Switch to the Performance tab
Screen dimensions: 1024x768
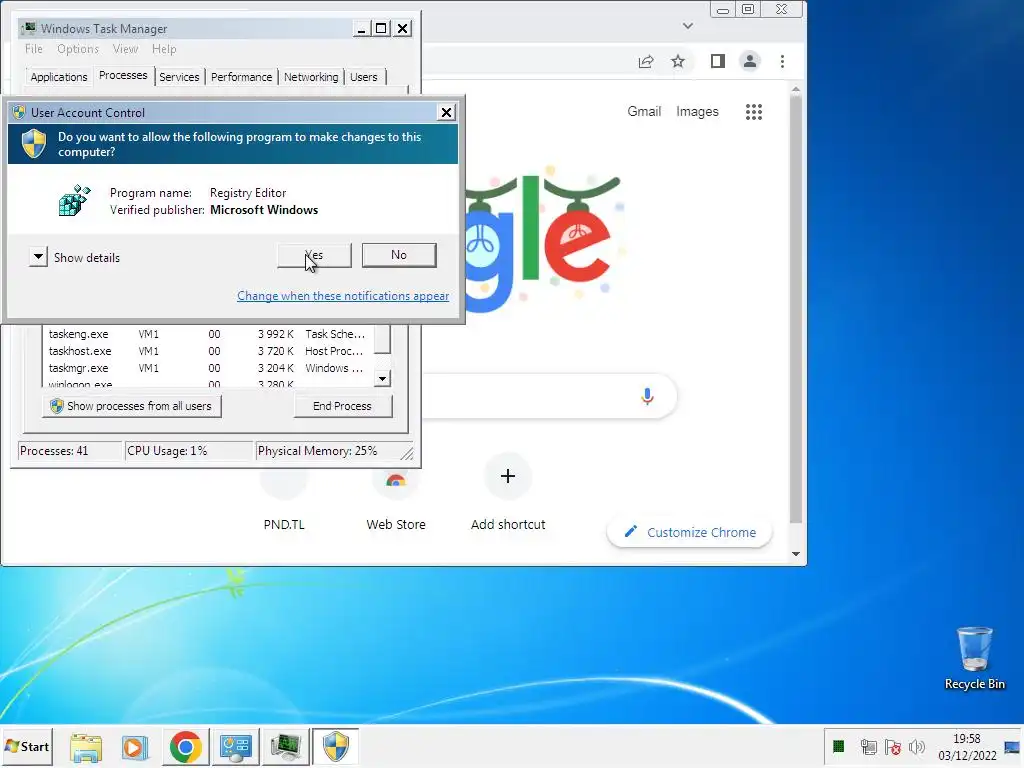242,77
